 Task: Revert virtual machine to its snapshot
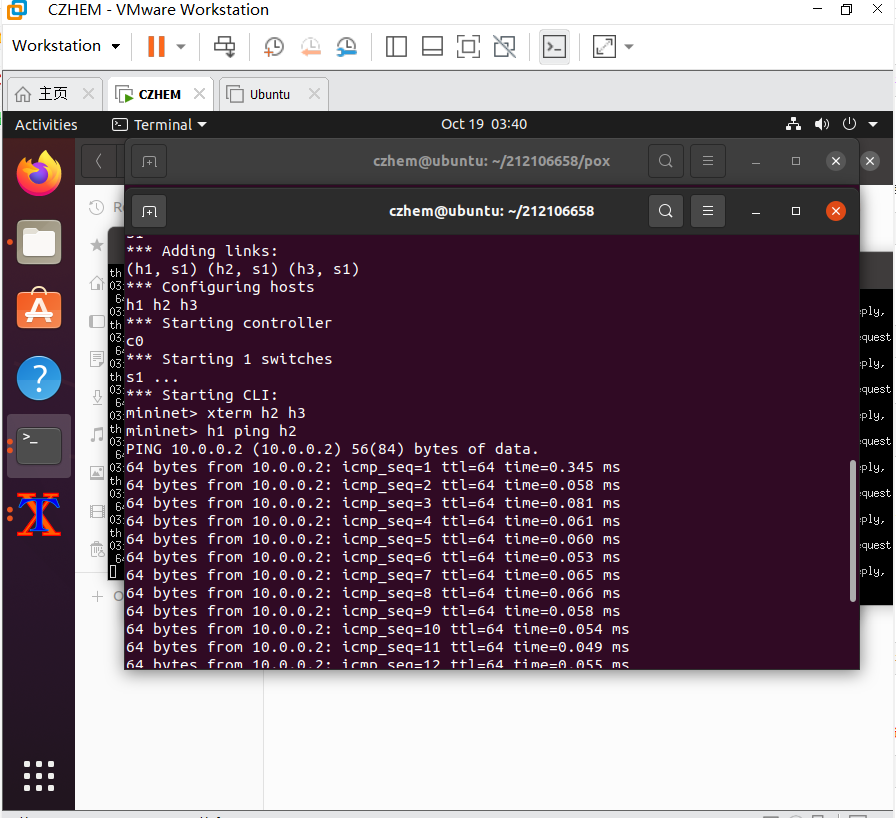pos(310,46)
